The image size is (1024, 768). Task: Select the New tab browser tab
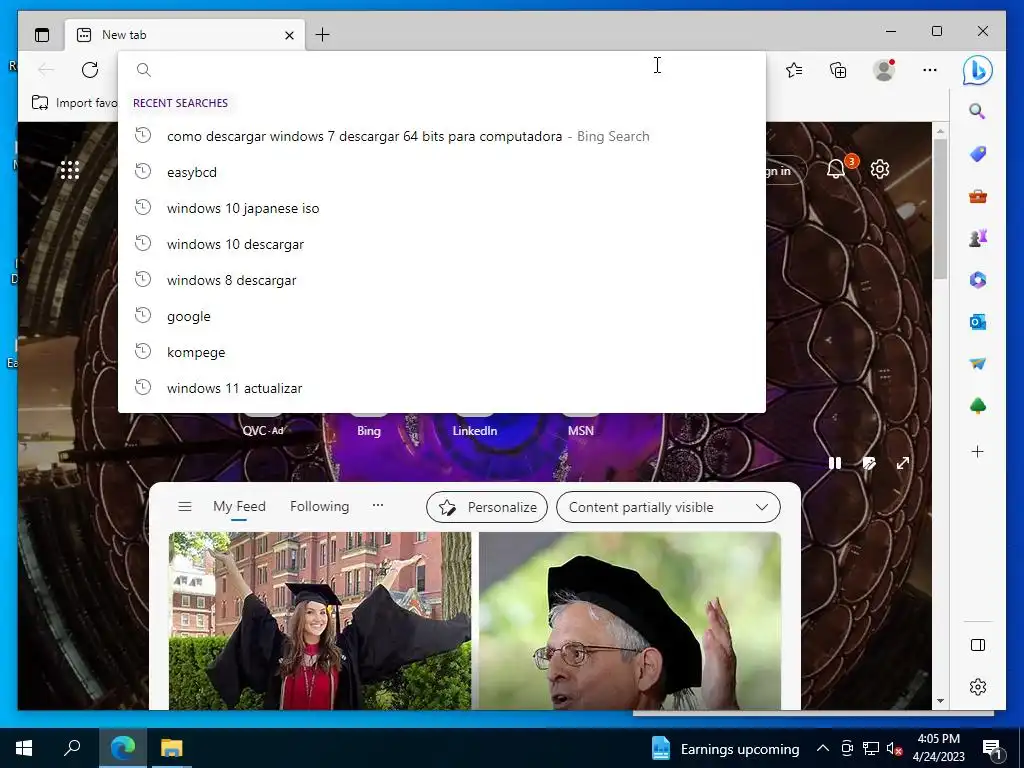tap(184, 35)
